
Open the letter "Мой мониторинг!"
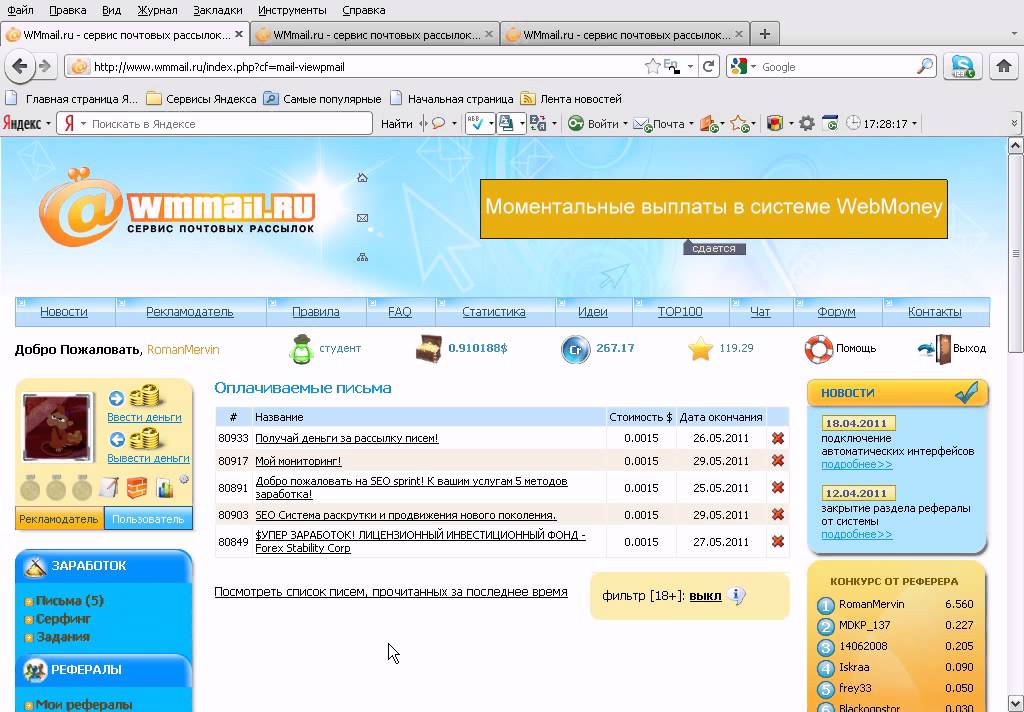298,461
